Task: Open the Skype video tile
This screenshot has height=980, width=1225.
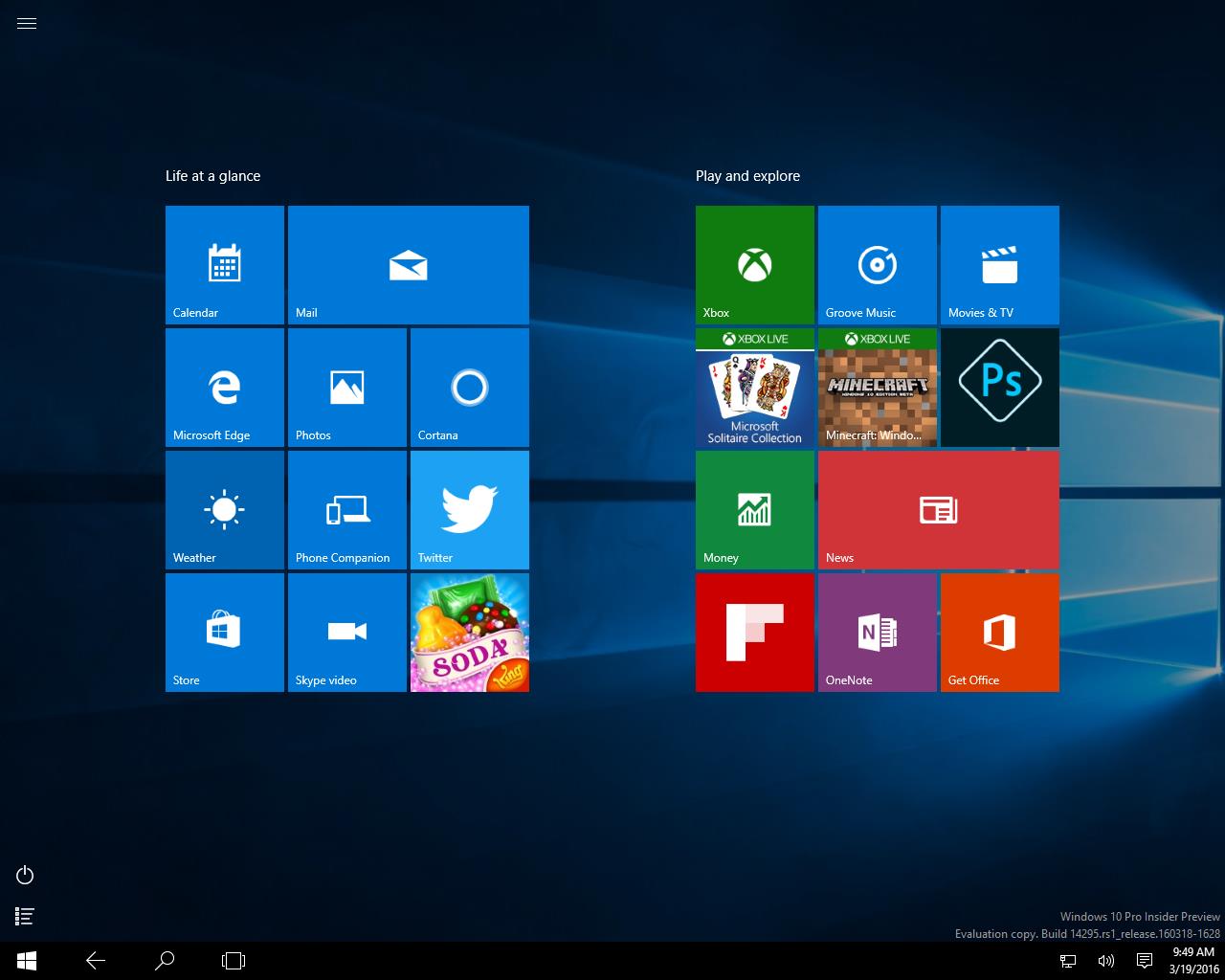Action: click(347, 633)
